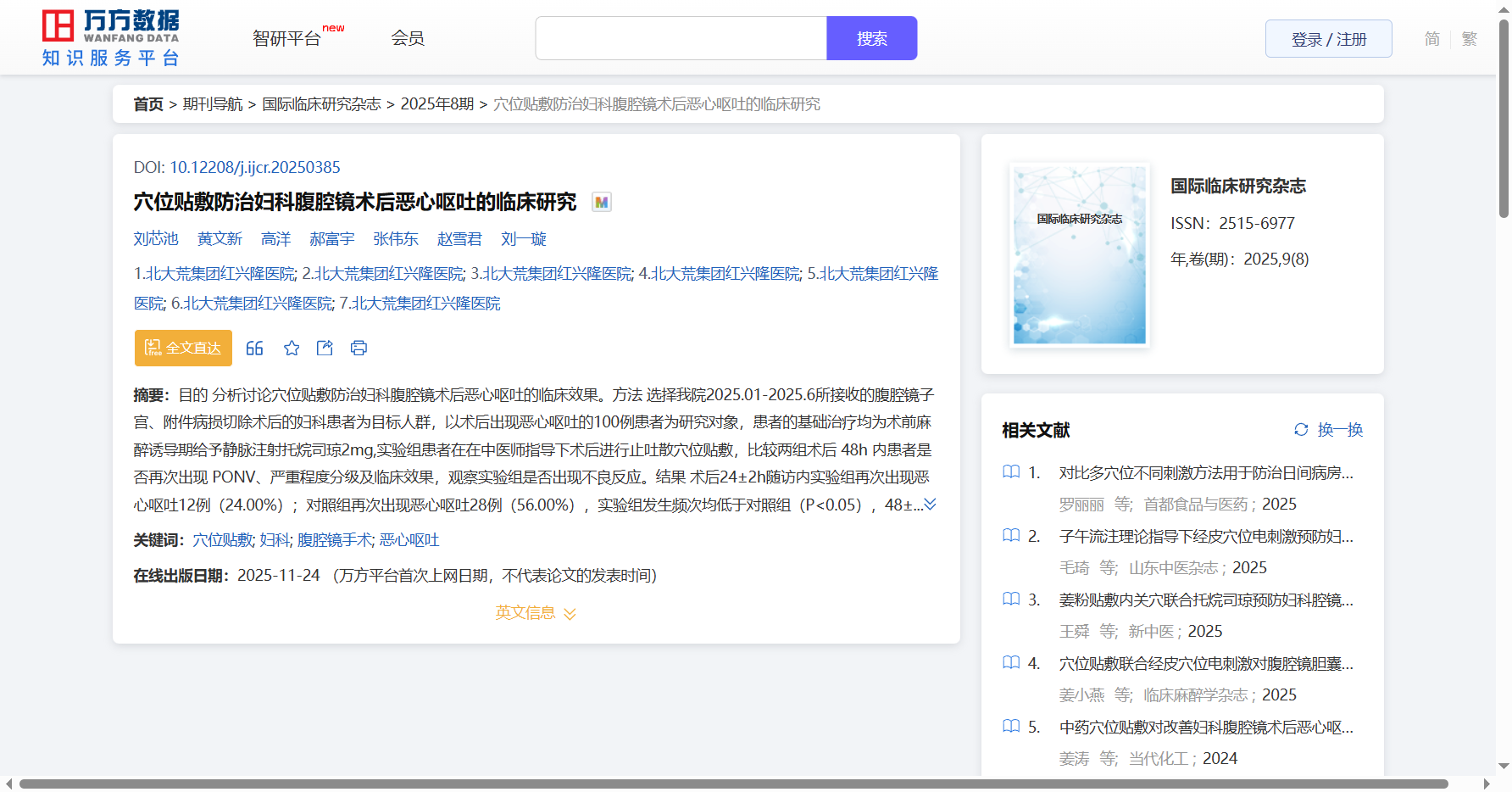Click the horizontal scrollbar at bottom
The width and height of the screenshot is (1512, 792).
click(x=733, y=784)
